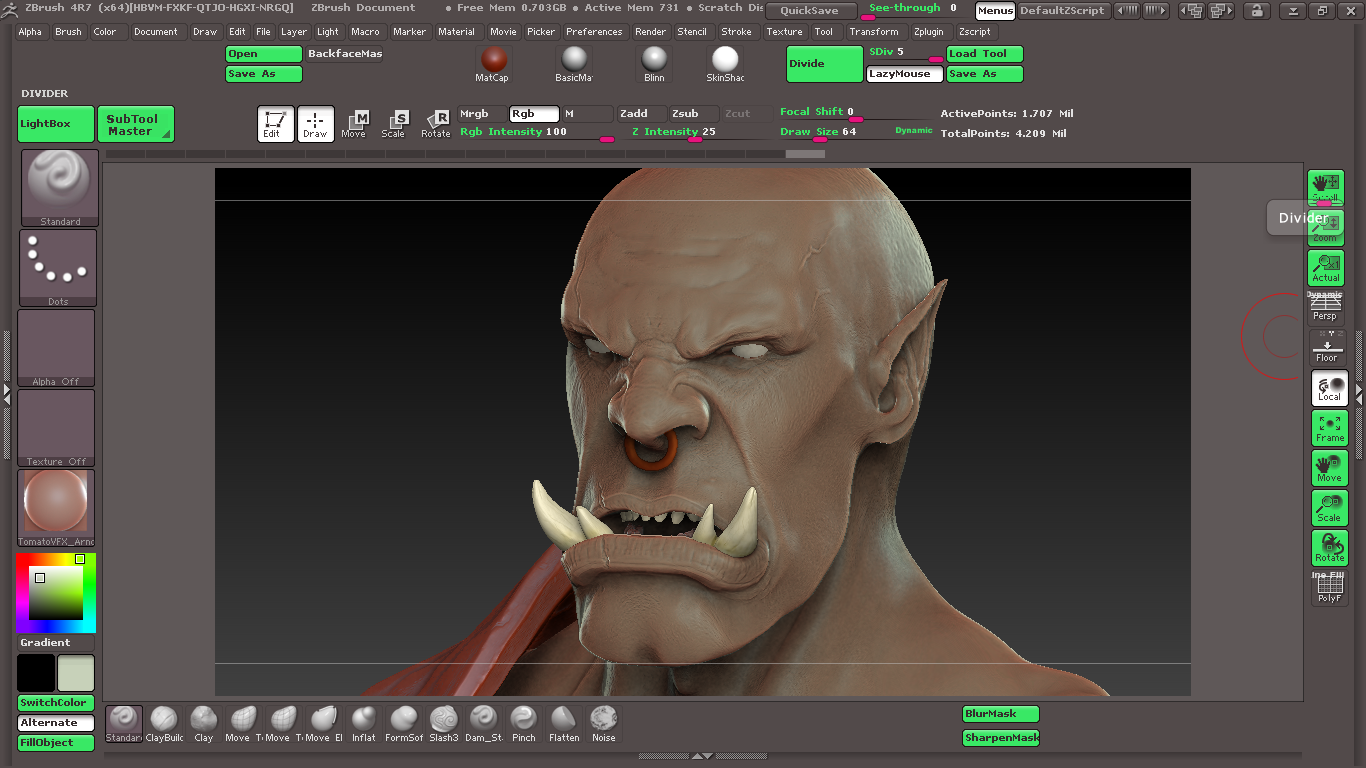Toggle the Menus button

point(995,11)
